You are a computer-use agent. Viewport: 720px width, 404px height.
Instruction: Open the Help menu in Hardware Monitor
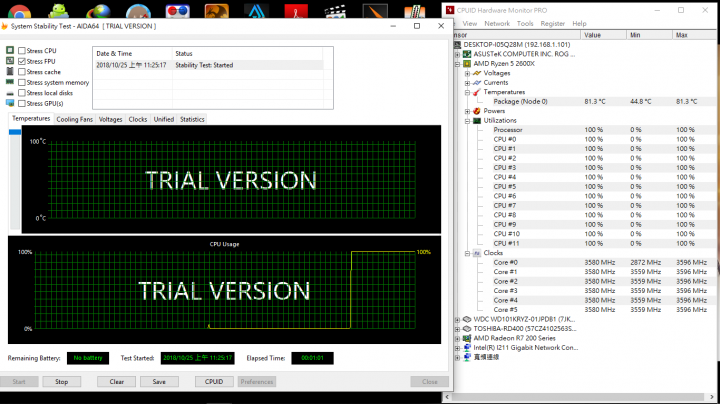tap(579, 23)
